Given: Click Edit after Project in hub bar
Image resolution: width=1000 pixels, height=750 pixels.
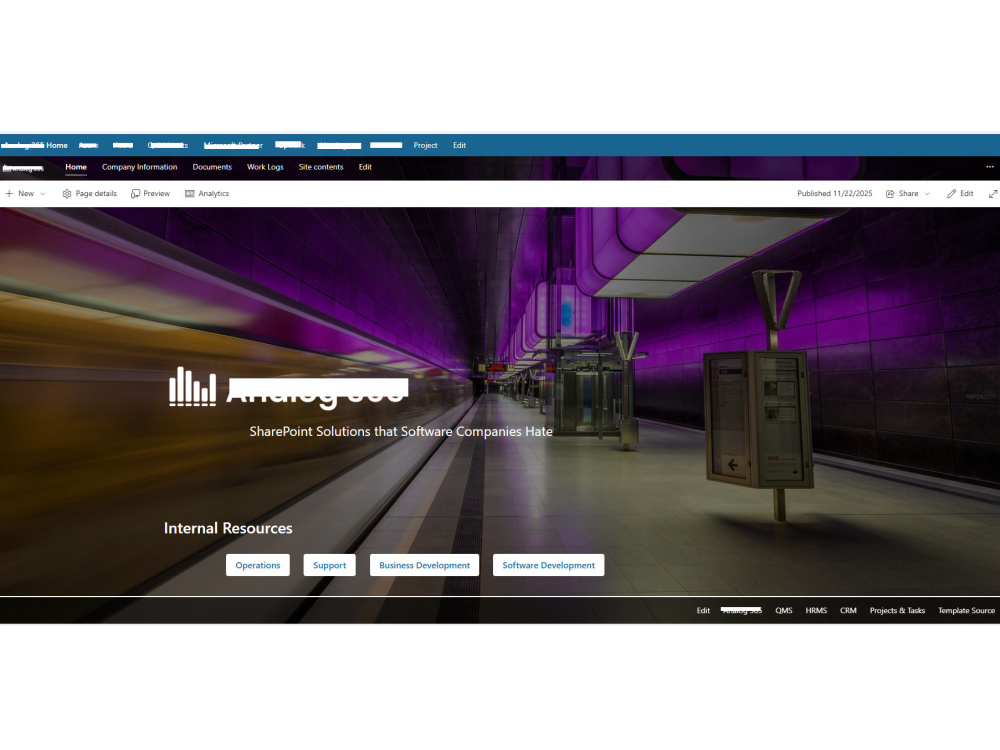Looking at the screenshot, I should pos(459,145).
